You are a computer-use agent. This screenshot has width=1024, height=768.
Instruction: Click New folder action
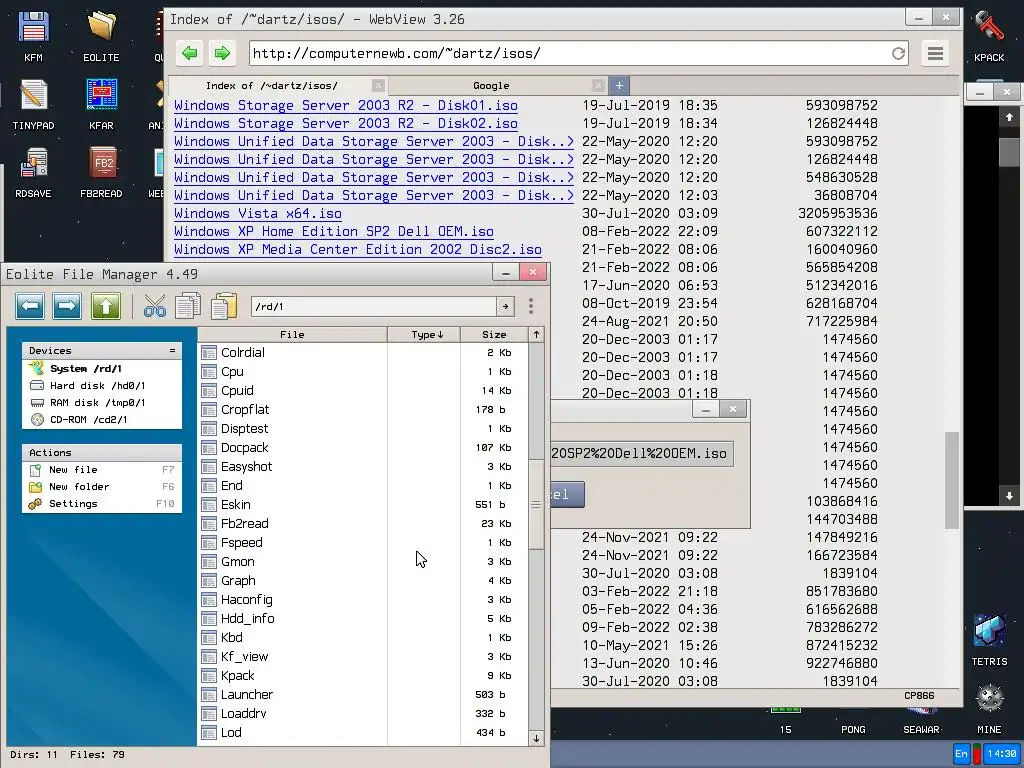102,487
